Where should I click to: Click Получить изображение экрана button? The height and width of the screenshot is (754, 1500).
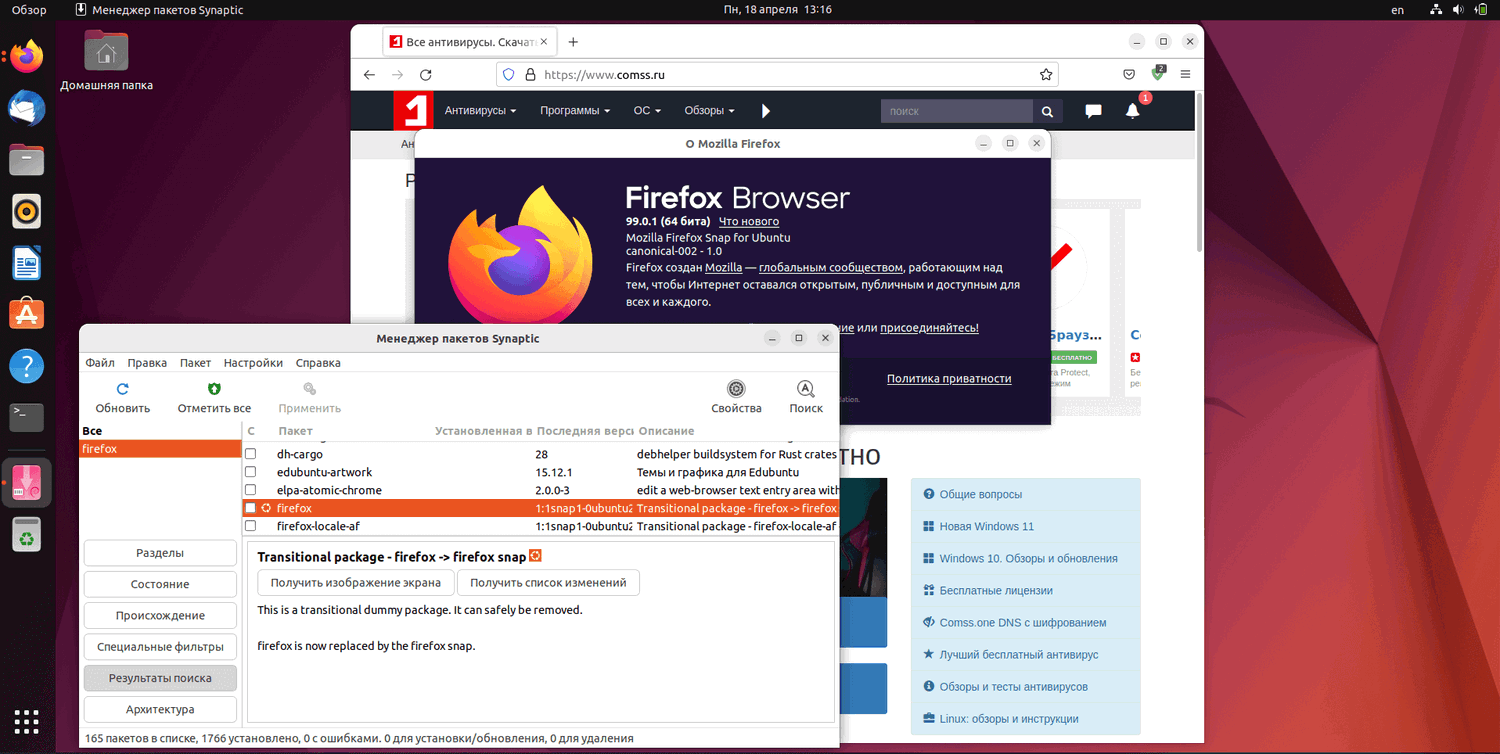click(356, 582)
